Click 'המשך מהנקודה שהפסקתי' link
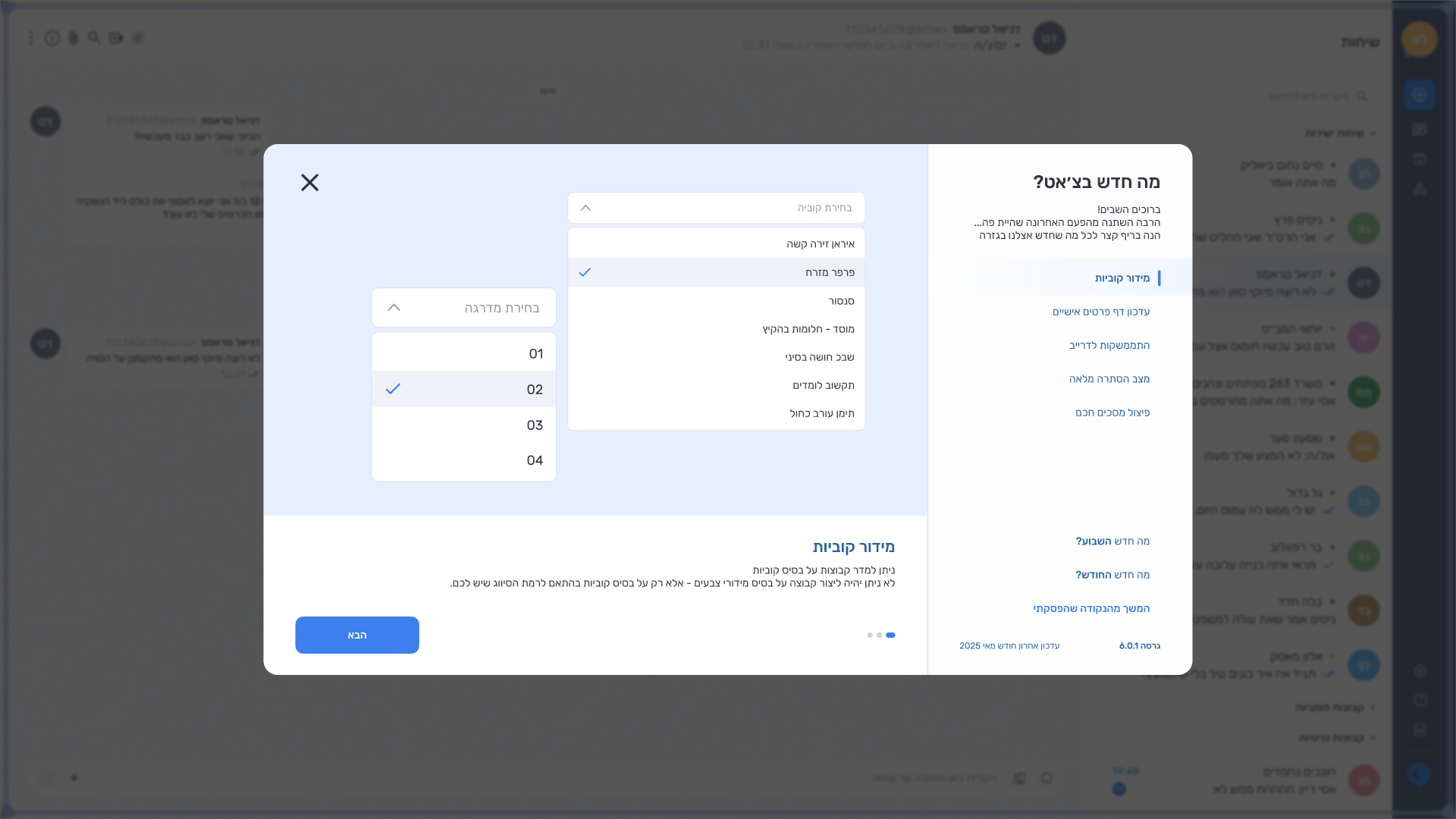The height and width of the screenshot is (819, 1456). (x=1090, y=608)
